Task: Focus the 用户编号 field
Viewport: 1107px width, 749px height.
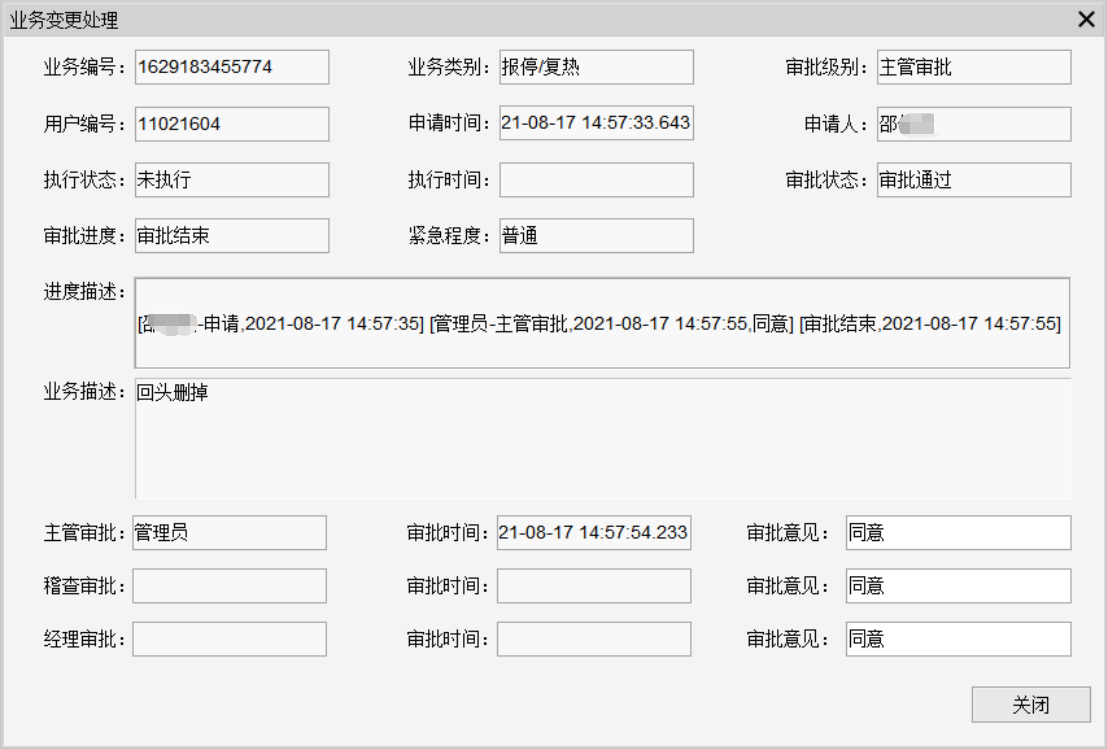Action: (x=232, y=124)
